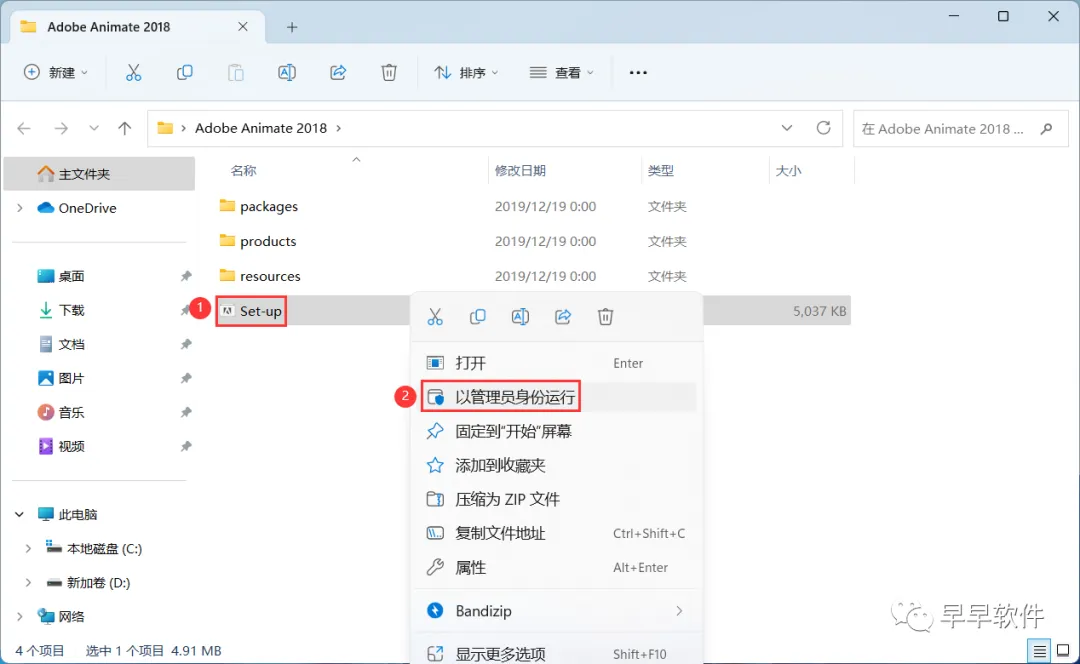
Task: Expand the address bar history dropdown
Action: pos(787,128)
